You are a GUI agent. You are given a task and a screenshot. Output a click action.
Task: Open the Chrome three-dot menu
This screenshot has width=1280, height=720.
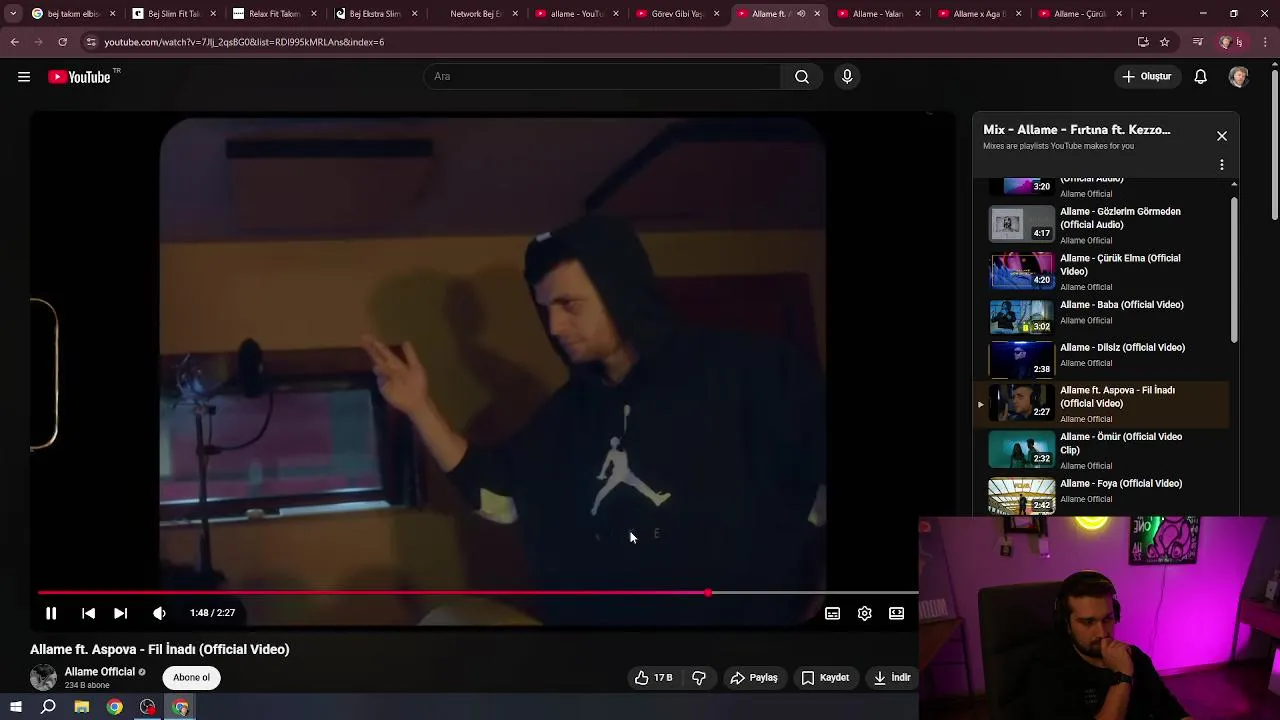[1266, 42]
